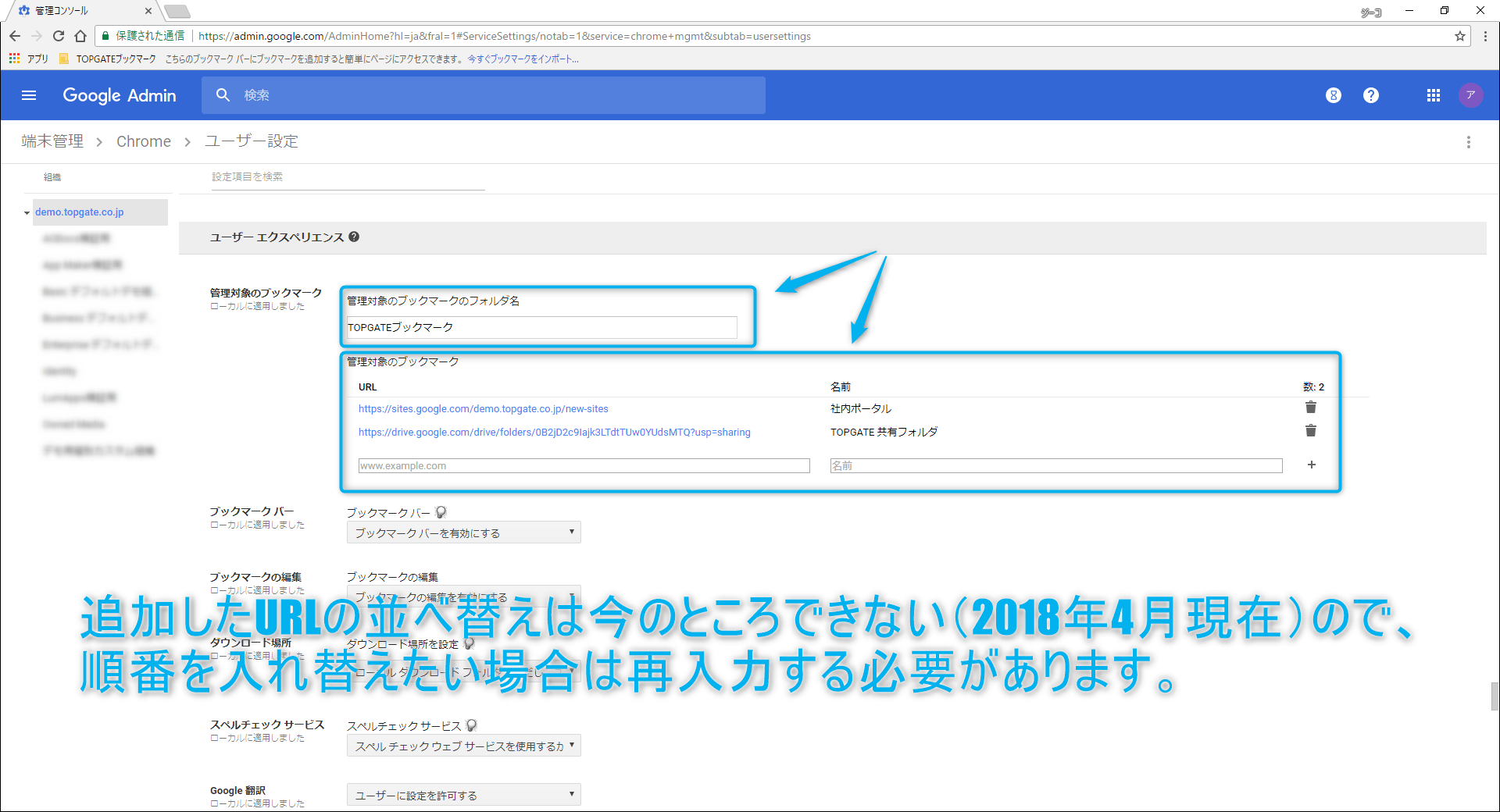Reload the page in browser
The image size is (1500, 812).
pyautogui.click(x=58, y=36)
